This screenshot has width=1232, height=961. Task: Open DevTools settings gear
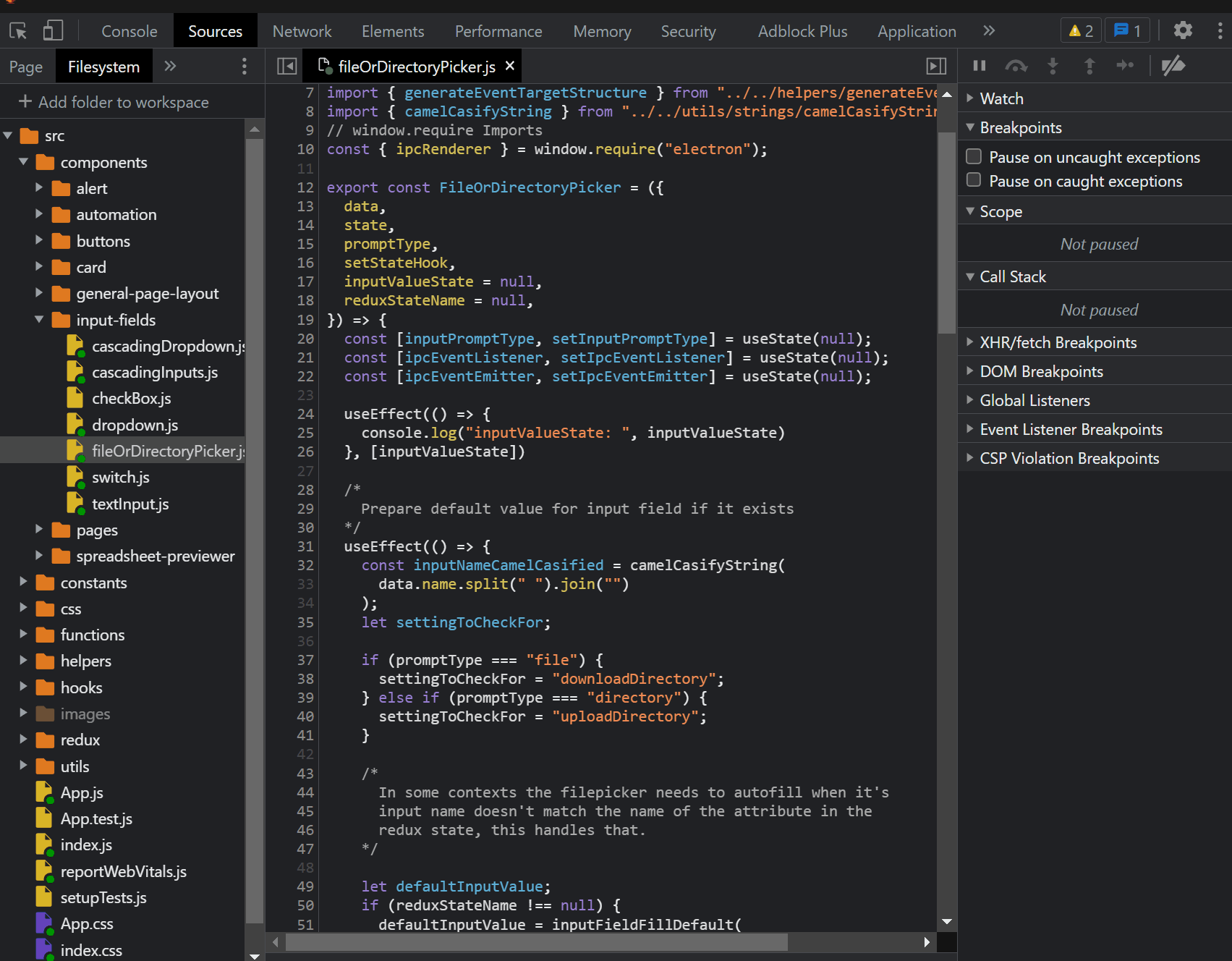pyautogui.click(x=1183, y=30)
